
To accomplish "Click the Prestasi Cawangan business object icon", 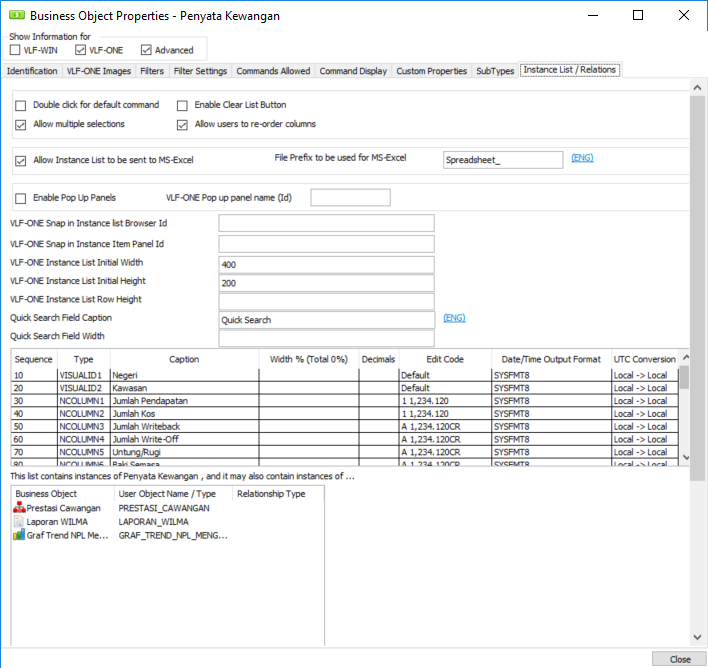I will coord(19,508).
